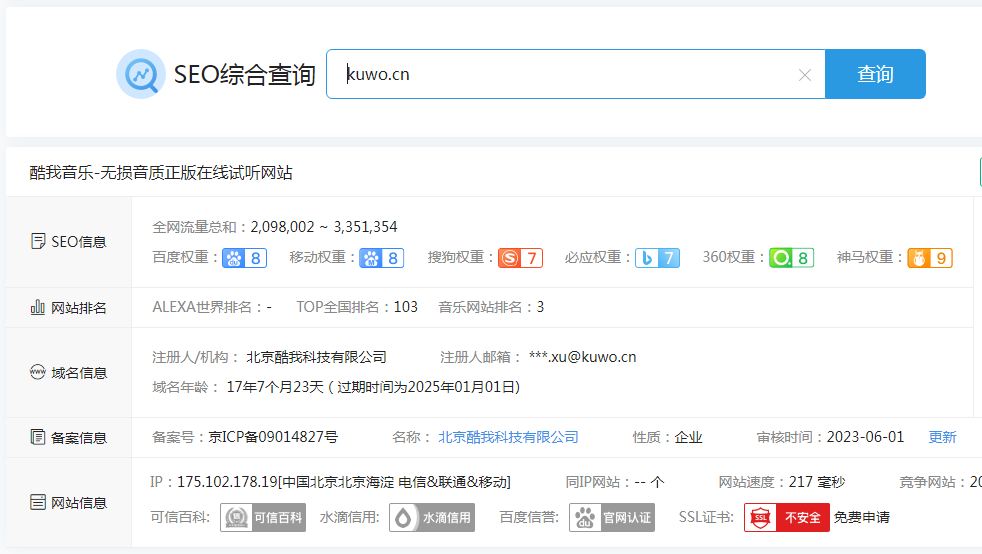The height and width of the screenshot is (554, 982).
Task: Open the blue 北京酷我科技有限公司 company link
Action: tap(509, 437)
